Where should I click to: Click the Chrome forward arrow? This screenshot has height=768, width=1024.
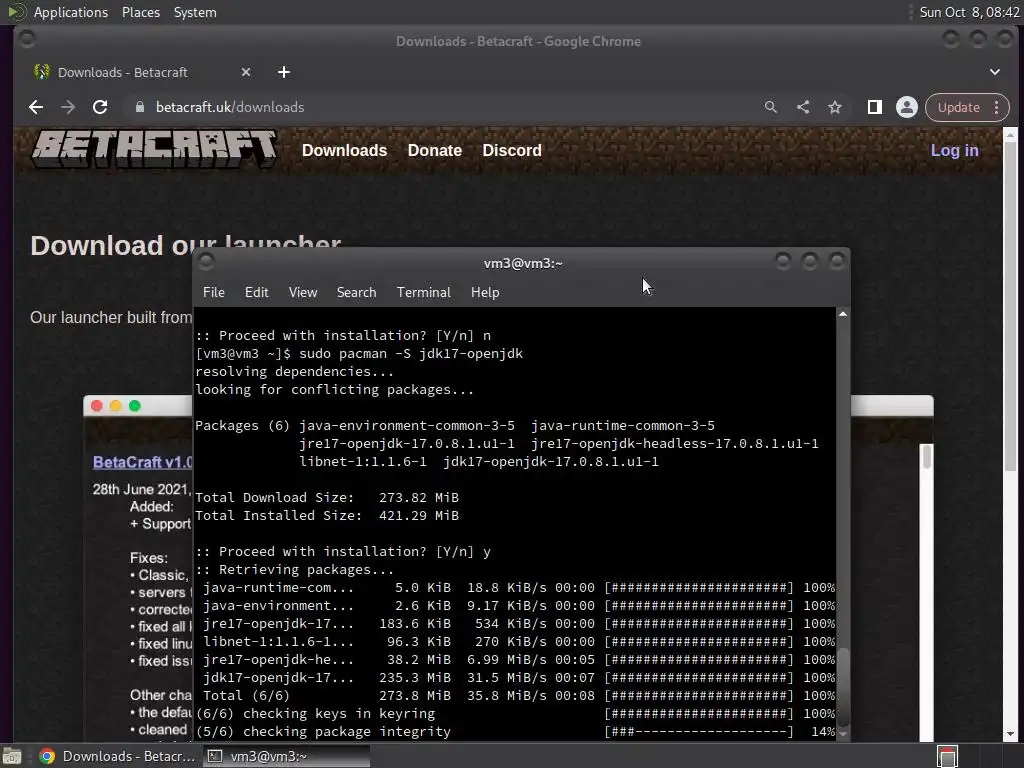click(x=68, y=107)
